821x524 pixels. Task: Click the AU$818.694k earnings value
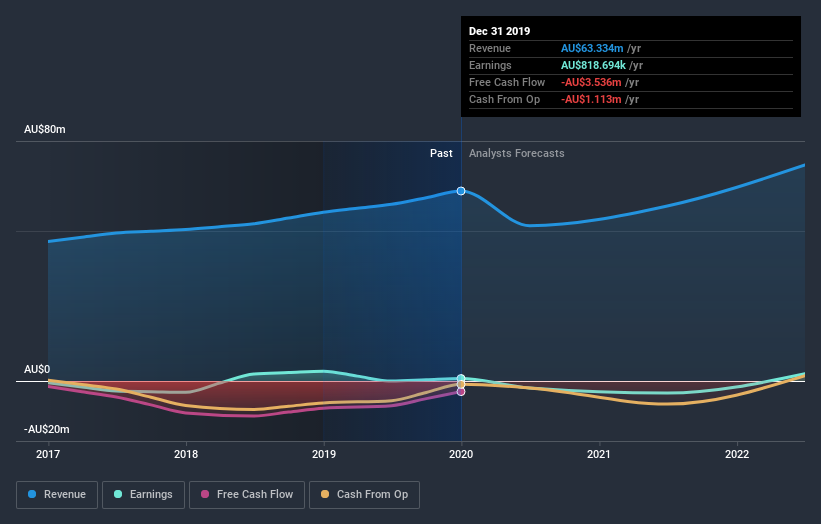593,65
